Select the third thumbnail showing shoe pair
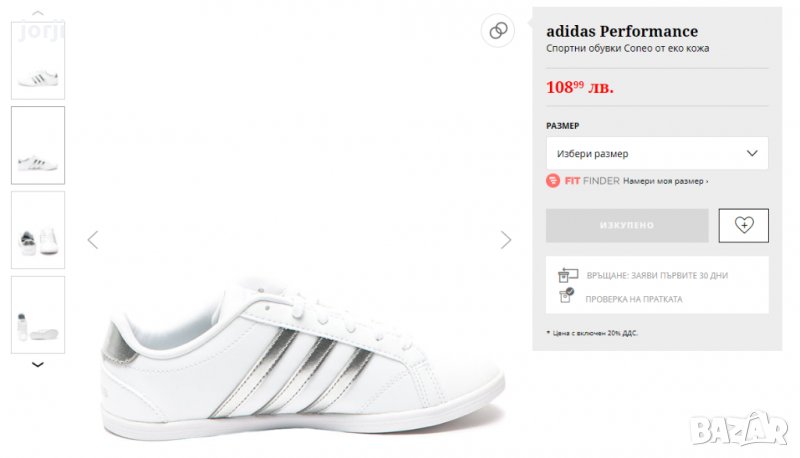800x458 pixels. pyautogui.click(x=38, y=230)
